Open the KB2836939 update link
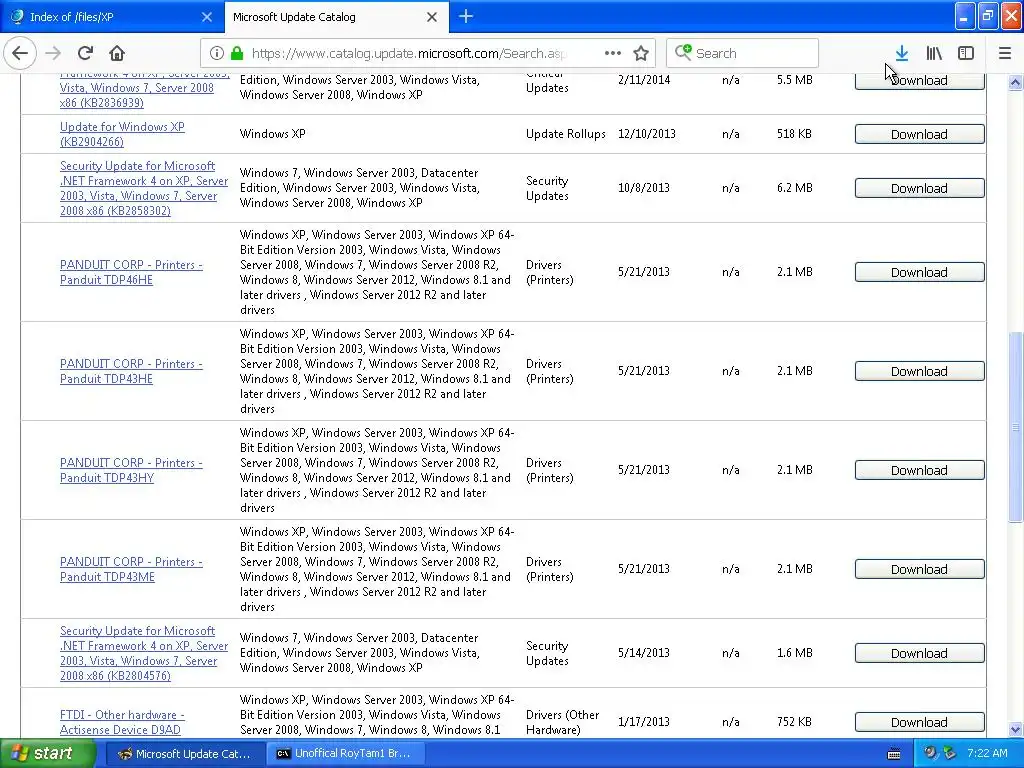The height and width of the screenshot is (768, 1024). tap(144, 88)
